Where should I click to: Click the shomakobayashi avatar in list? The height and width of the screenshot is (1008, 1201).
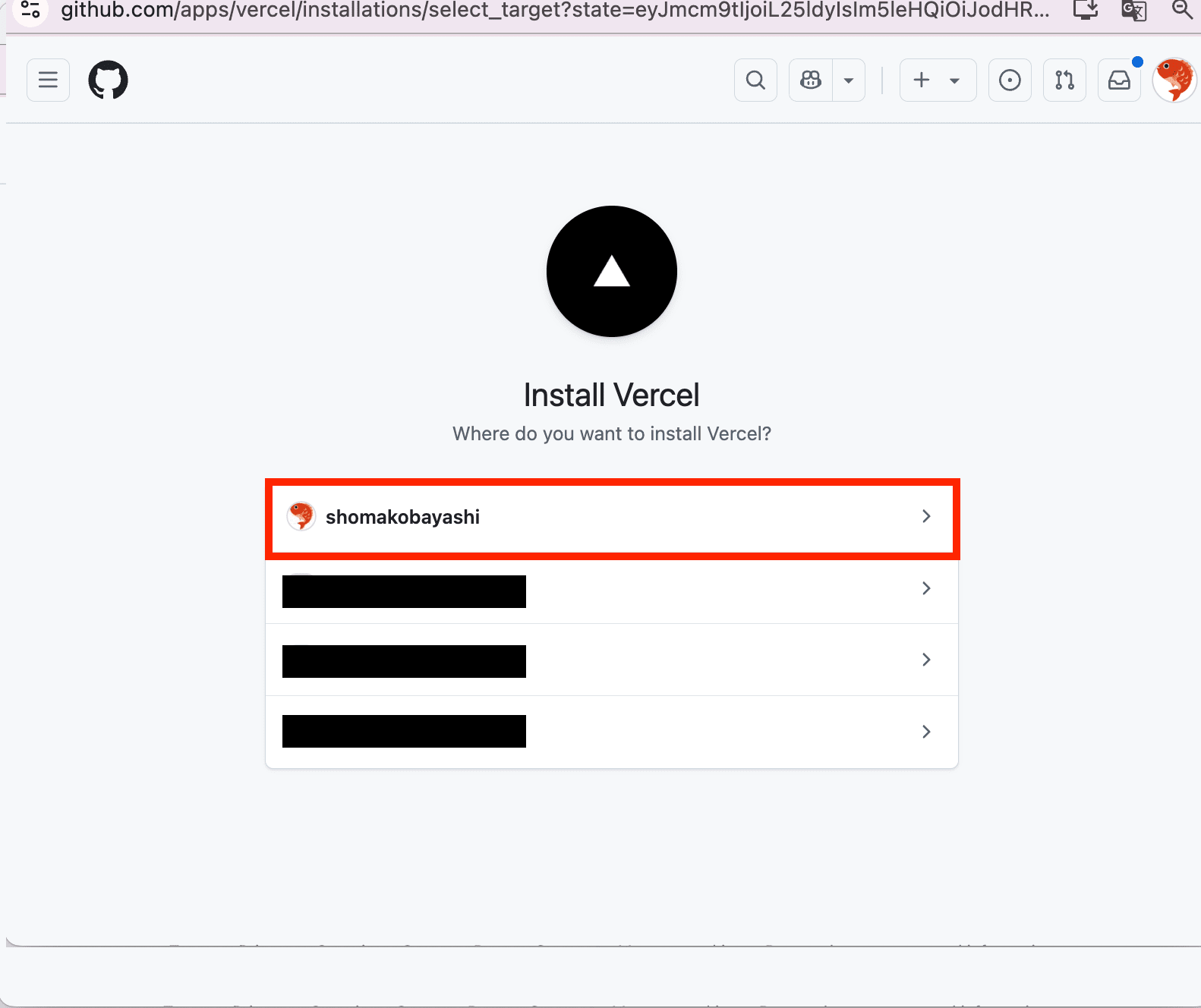(301, 516)
